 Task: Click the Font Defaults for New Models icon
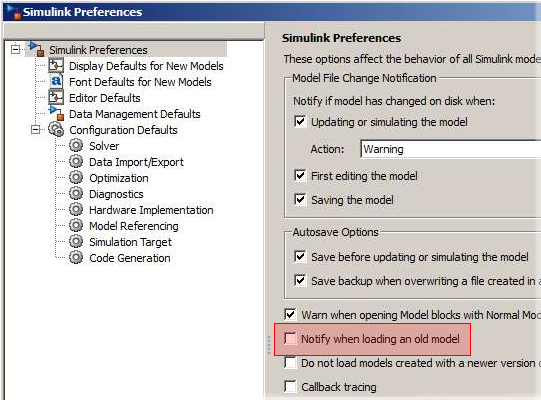coord(56,81)
